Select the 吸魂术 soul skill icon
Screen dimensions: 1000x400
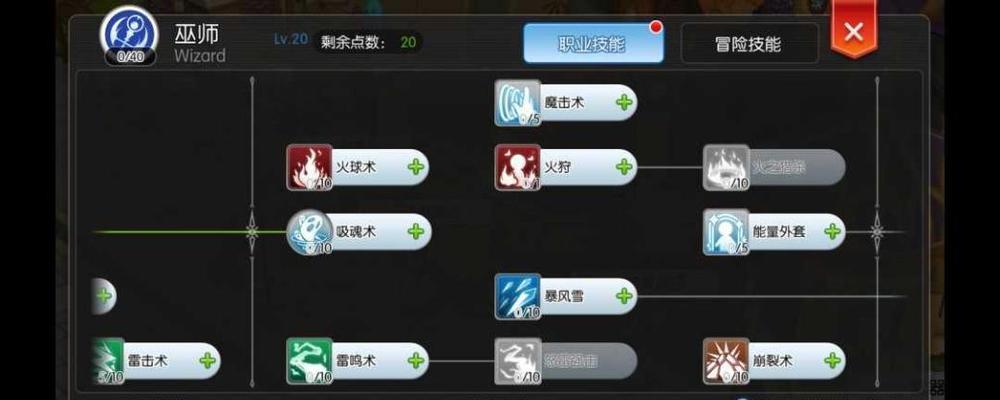tap(309, 232)
